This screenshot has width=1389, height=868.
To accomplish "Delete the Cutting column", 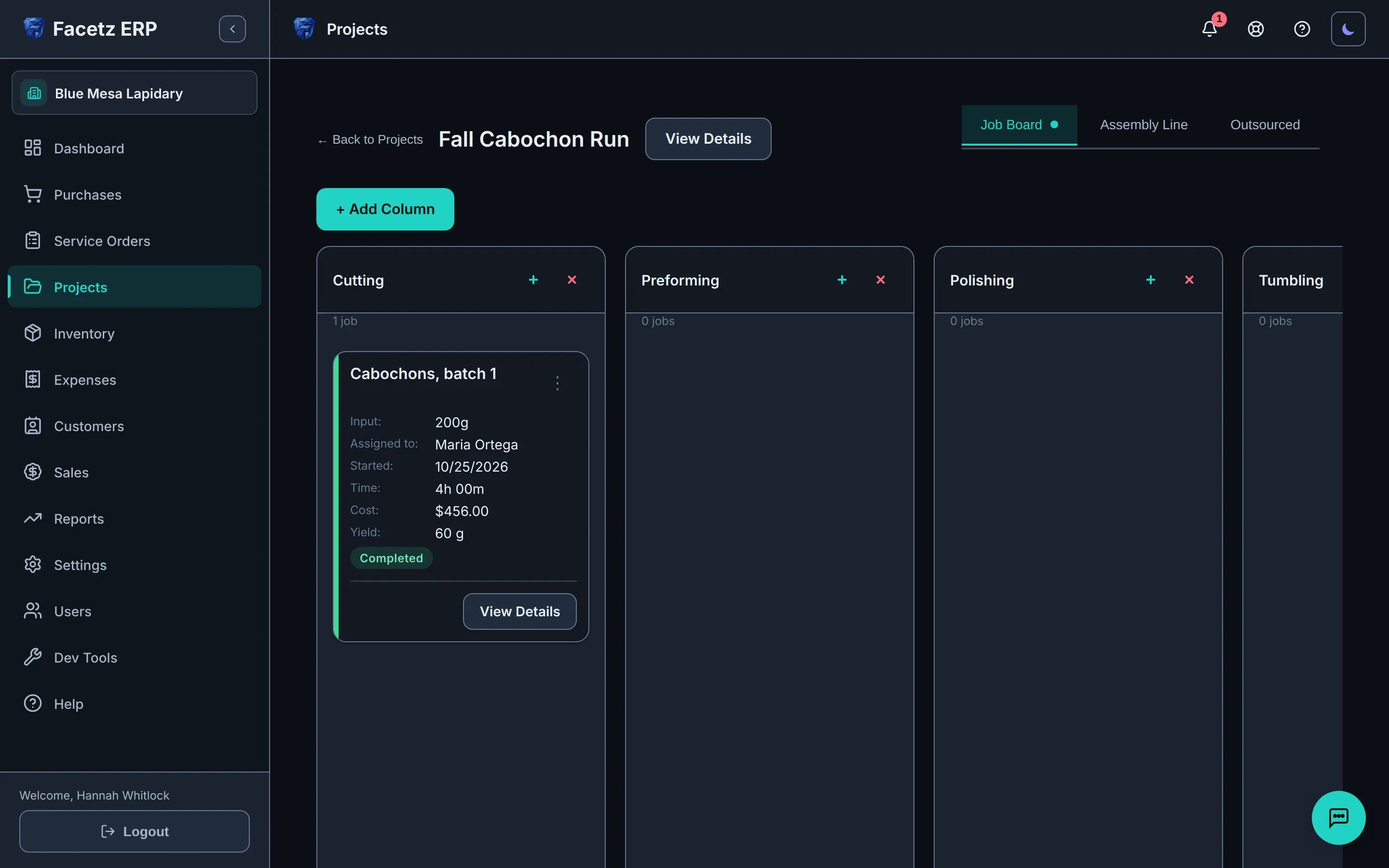I will click(572, 280).
